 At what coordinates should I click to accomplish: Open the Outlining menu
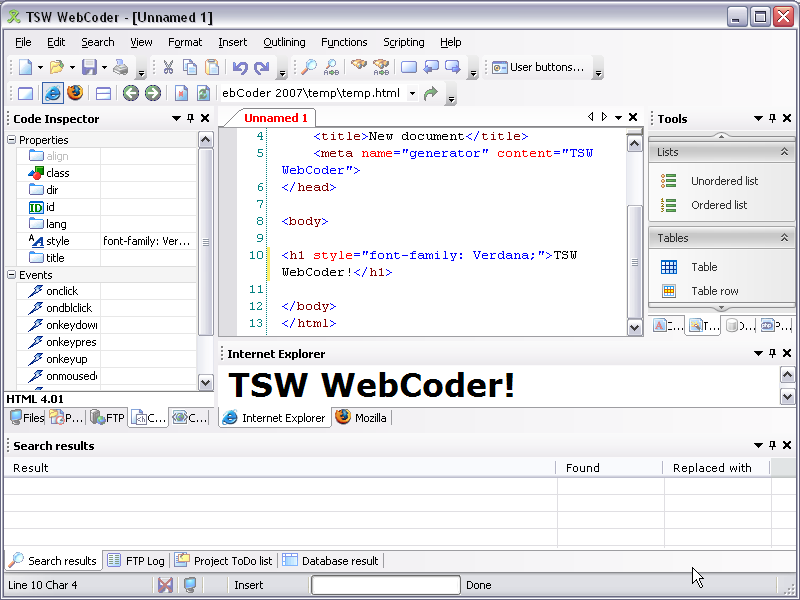[284, 42]
